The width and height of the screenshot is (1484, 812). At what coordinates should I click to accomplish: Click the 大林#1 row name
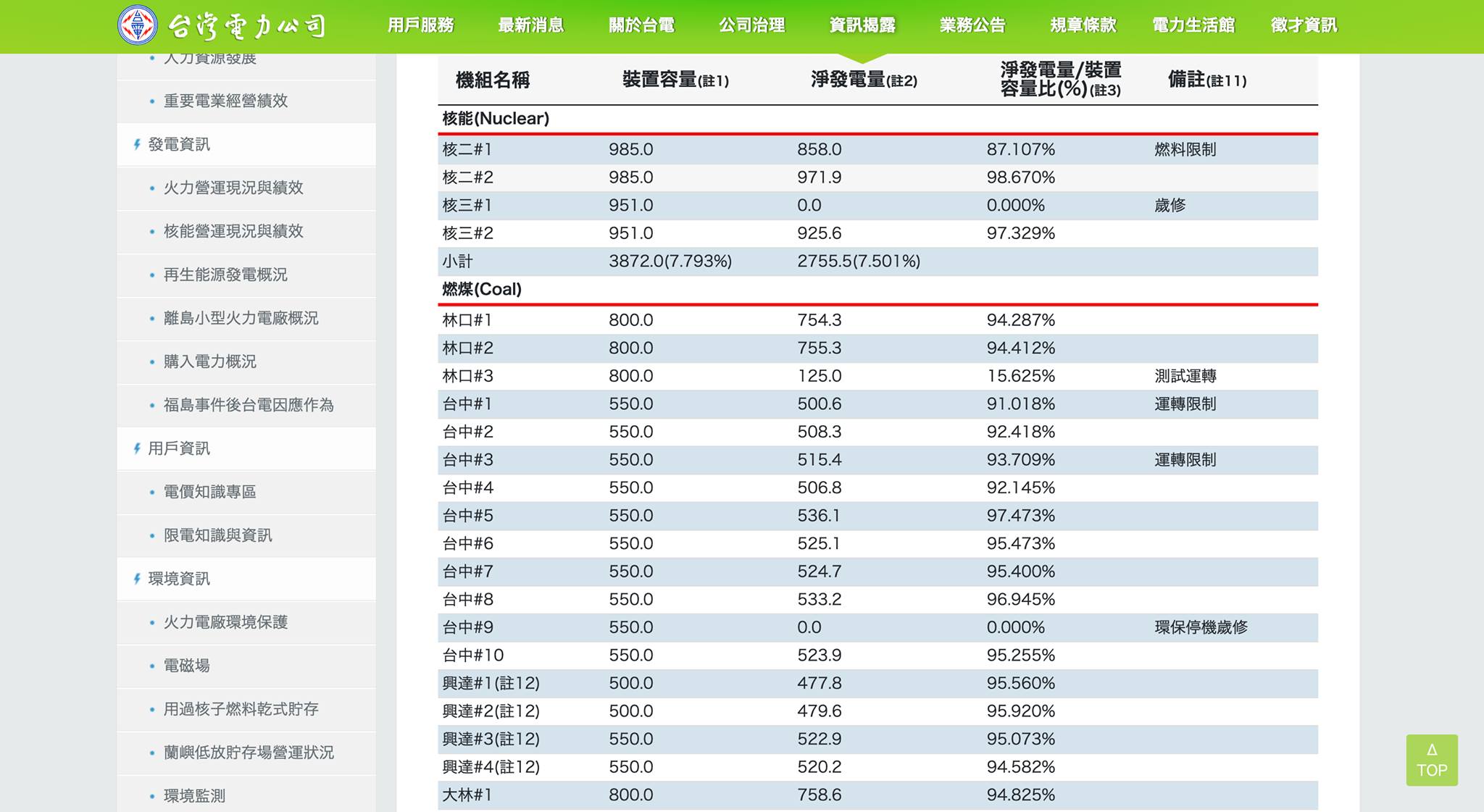click(467, 795)
